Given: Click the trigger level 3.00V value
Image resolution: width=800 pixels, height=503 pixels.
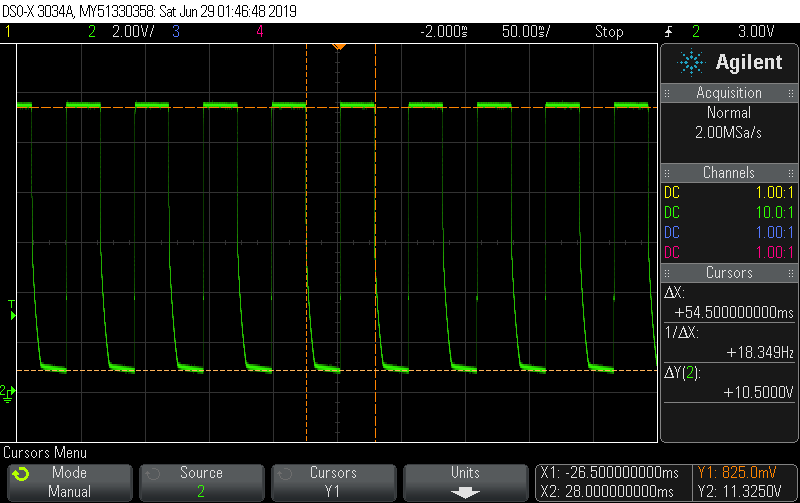Looking at the screenshot, I should (x=756, y=32).
